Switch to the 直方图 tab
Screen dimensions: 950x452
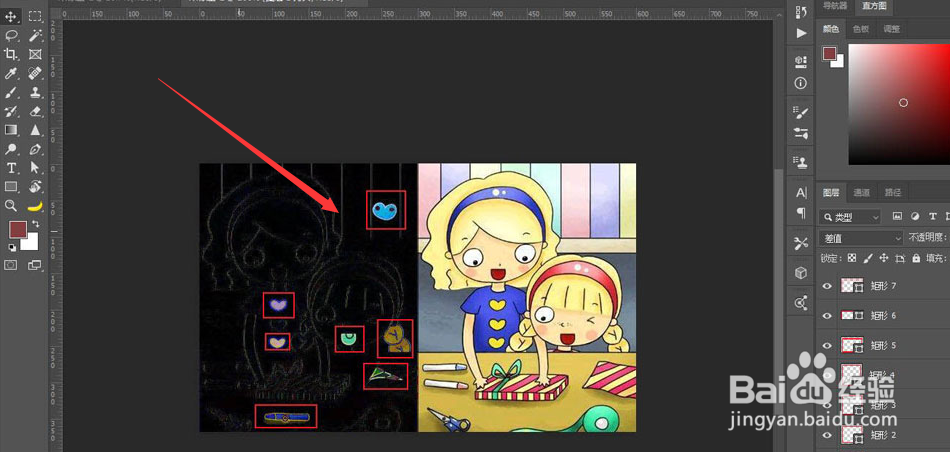point(874,6)
